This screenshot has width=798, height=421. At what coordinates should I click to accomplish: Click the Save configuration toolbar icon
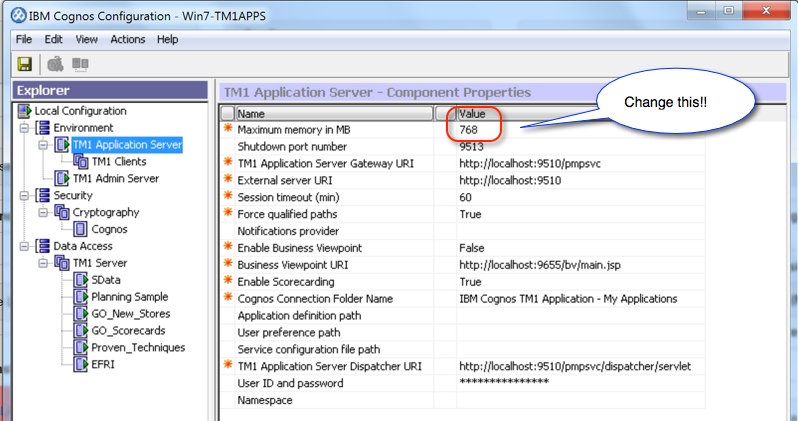point(24,64)
